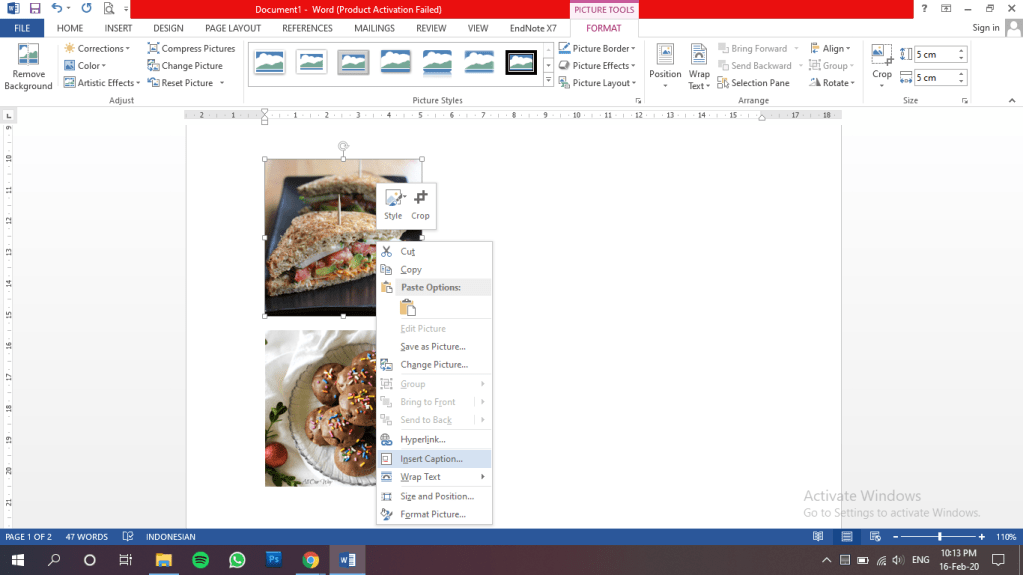
Task: Click the Remove Background icon
Action: click(x=28, y=57)
